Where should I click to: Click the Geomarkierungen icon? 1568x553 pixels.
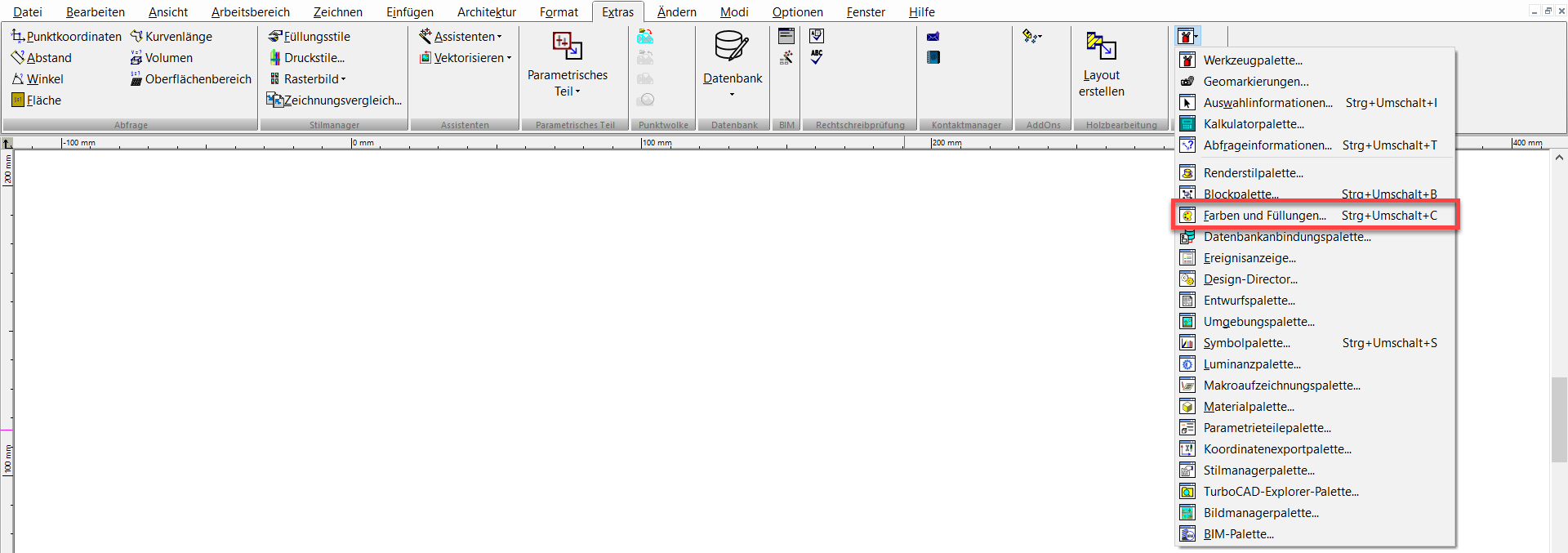point(1187,82)
